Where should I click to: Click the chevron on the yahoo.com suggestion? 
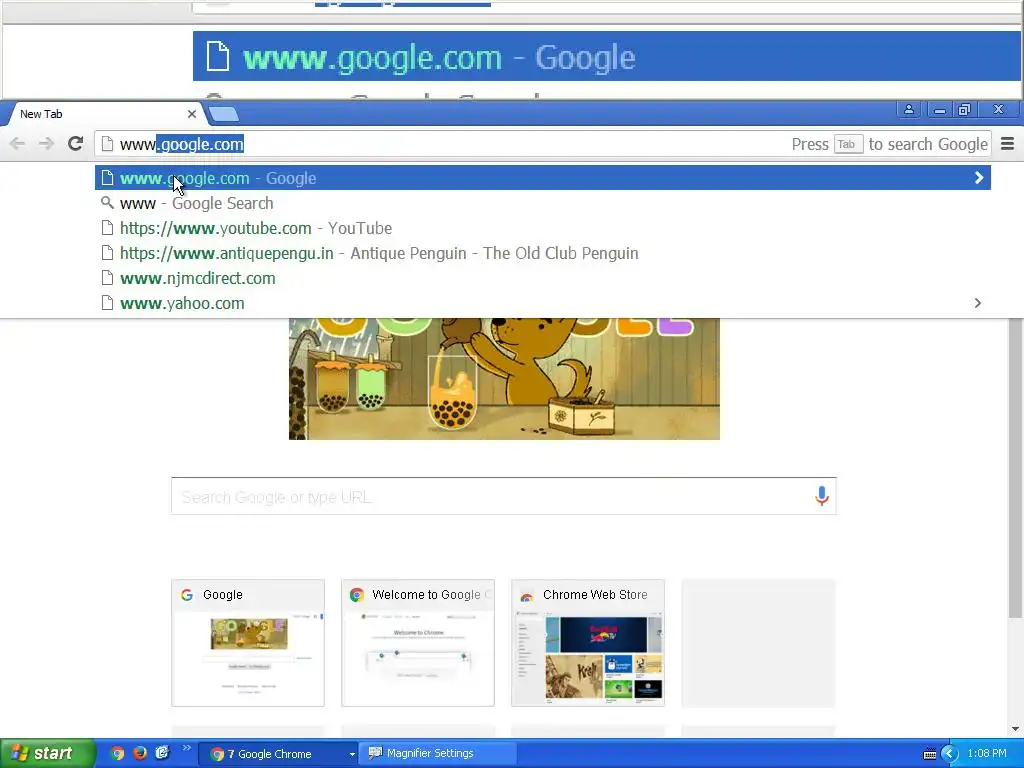[978, 303]
